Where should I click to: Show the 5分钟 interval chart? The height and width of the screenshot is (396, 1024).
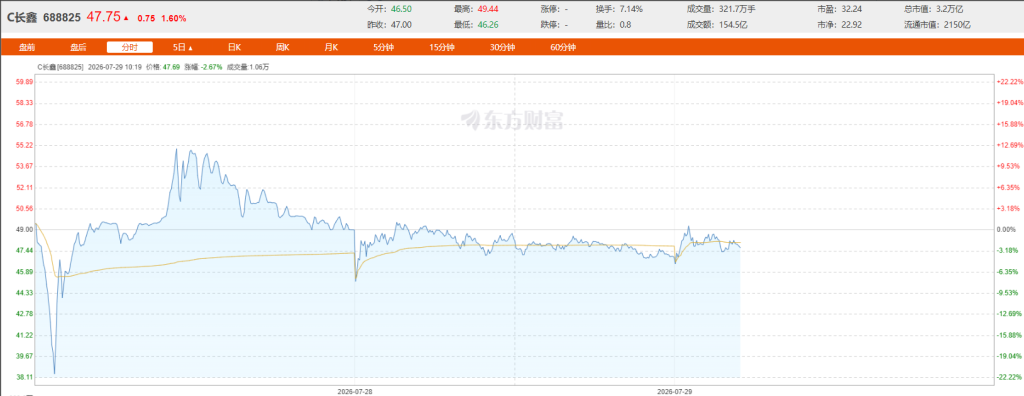pyautogui.click(x=384, y=48)
